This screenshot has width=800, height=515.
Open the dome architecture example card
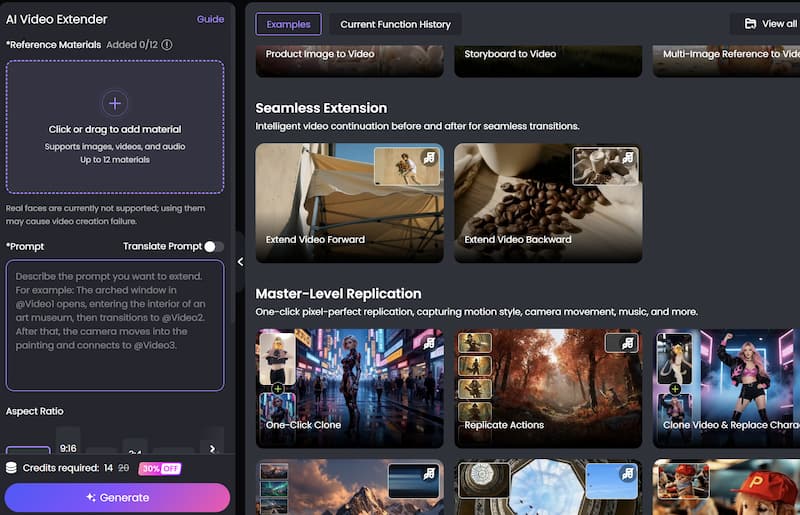[x=548, y=487]
